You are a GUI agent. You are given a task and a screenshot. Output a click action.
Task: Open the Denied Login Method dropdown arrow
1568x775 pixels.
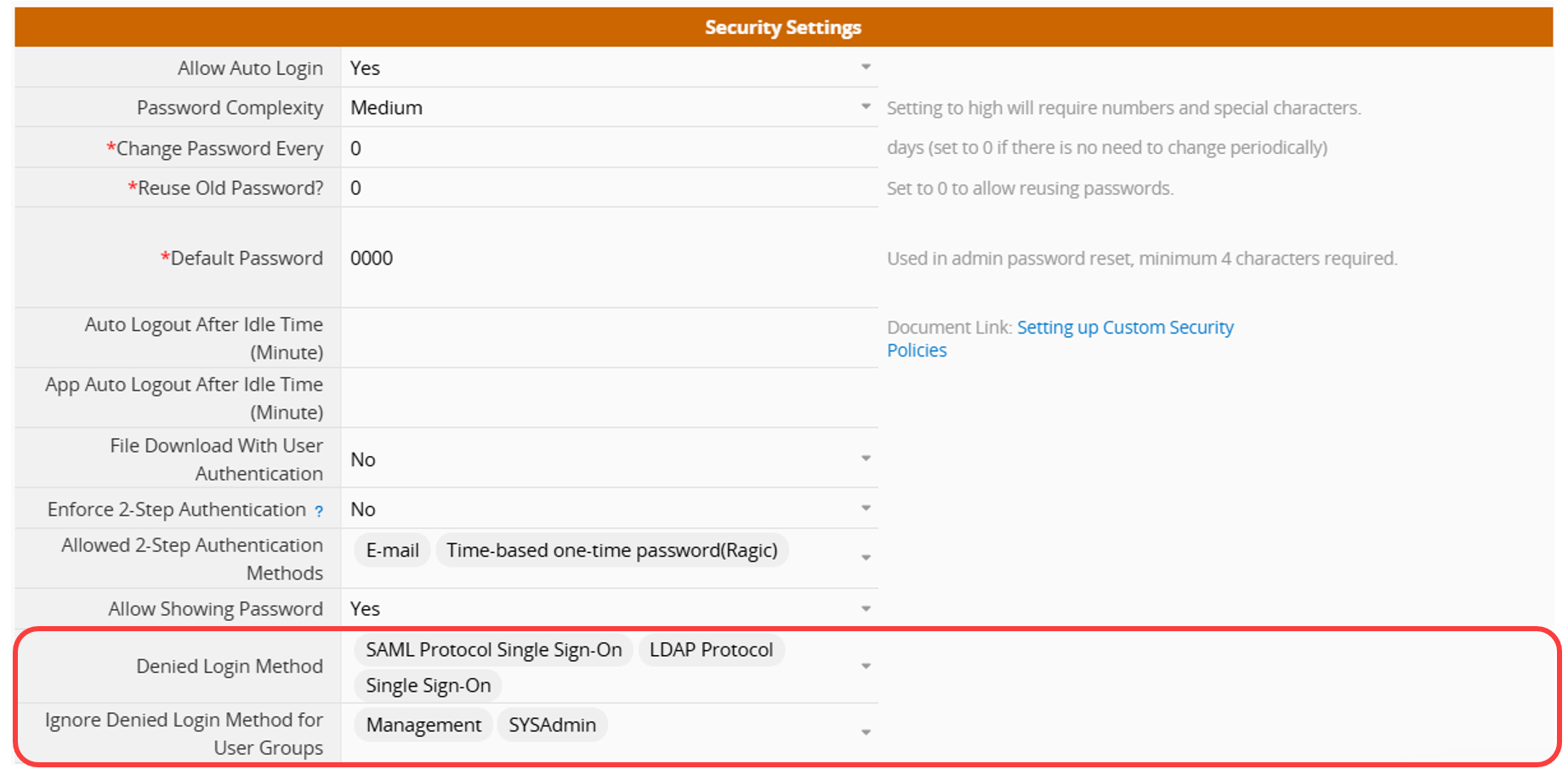point(866,667)
